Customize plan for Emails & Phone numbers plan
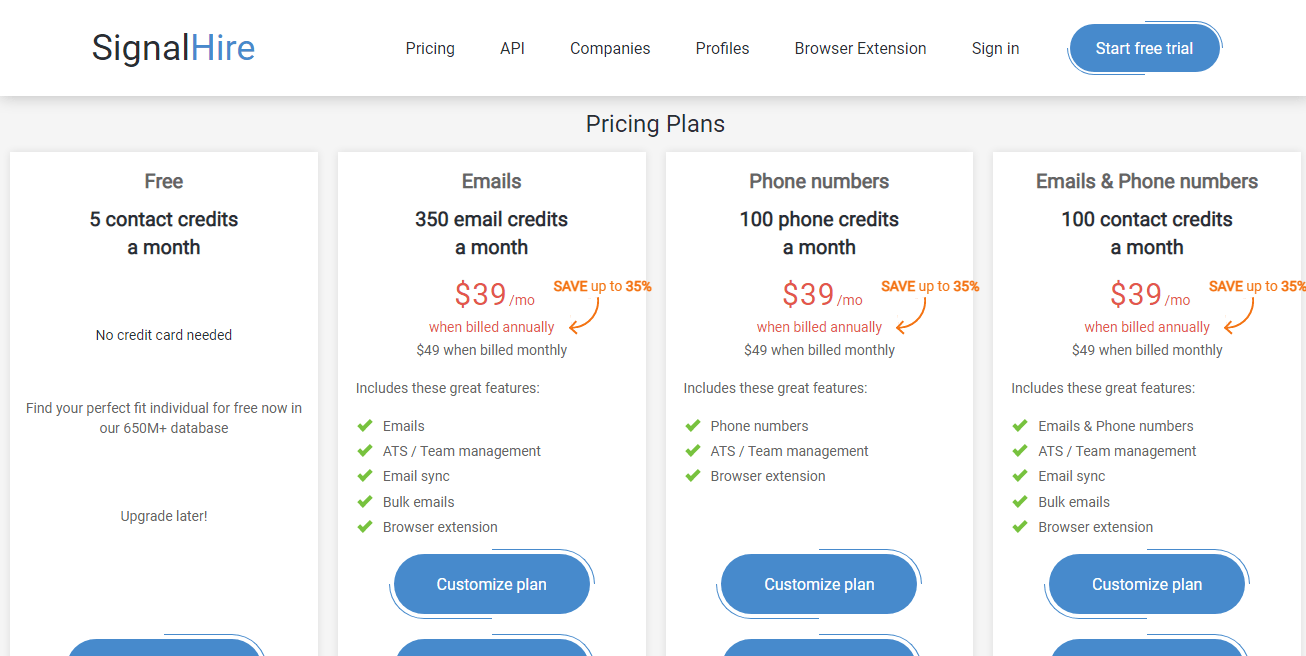 tap(1146, 584)
